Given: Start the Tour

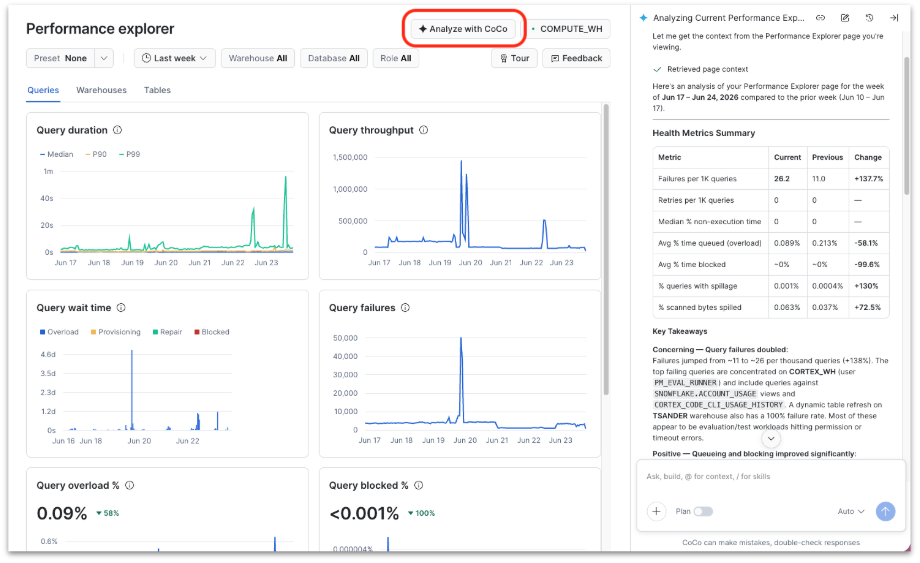Looking at the screenshot, I should pos(514,58).
